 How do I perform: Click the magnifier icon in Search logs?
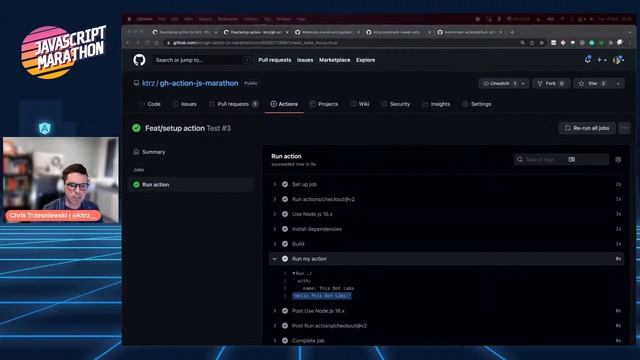pyautogui.click(x=520, y=159)
